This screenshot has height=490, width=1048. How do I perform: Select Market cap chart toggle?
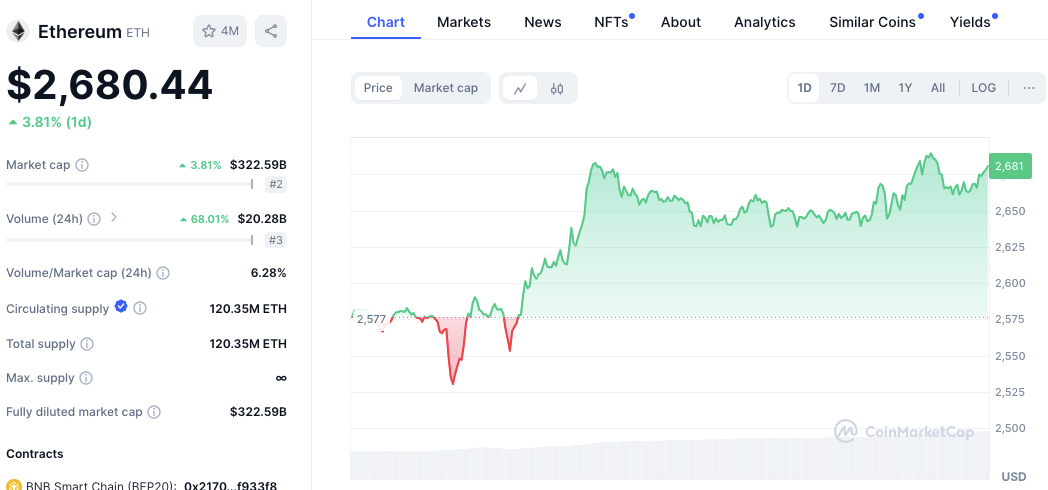pos(446,88)
